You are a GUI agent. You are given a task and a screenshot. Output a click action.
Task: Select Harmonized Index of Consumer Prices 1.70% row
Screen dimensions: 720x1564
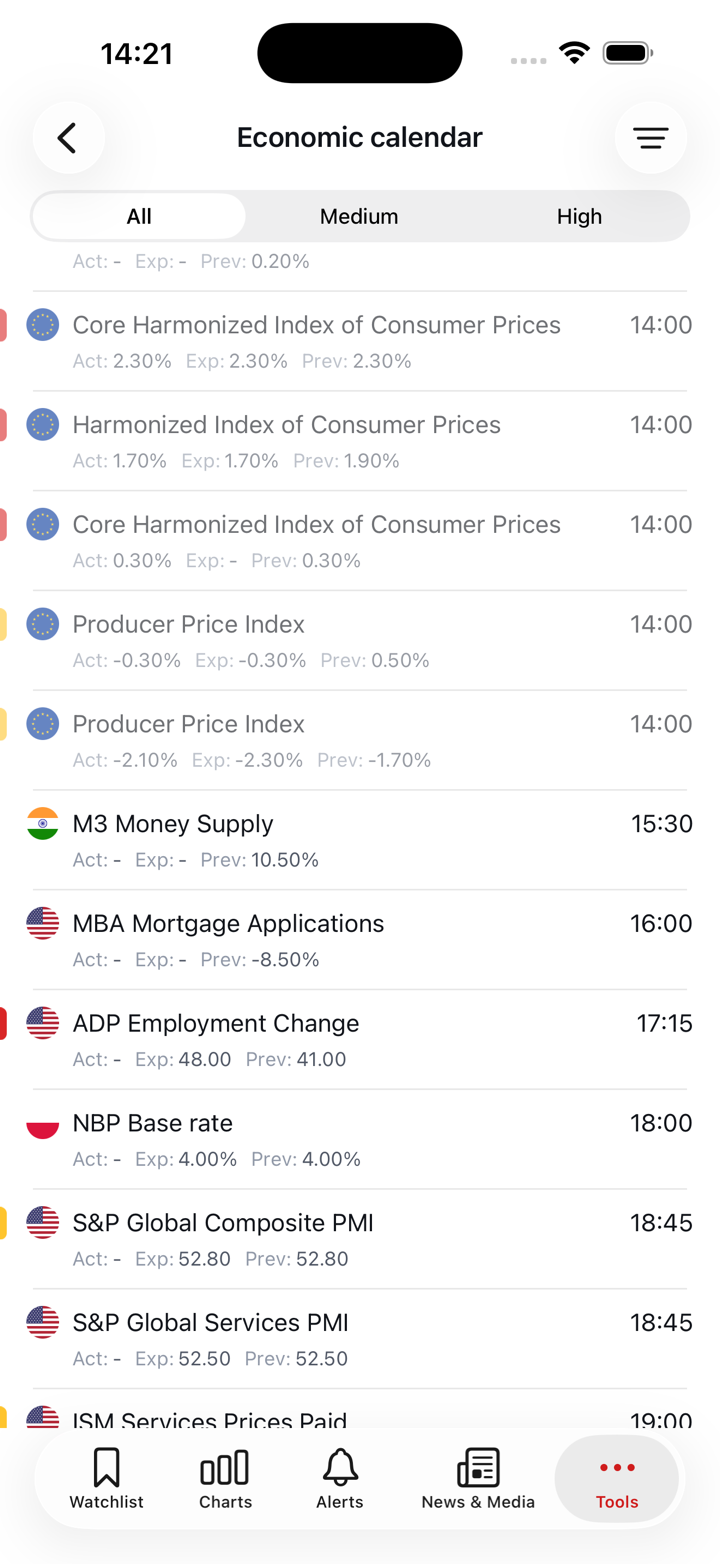[x=286, y=440]
